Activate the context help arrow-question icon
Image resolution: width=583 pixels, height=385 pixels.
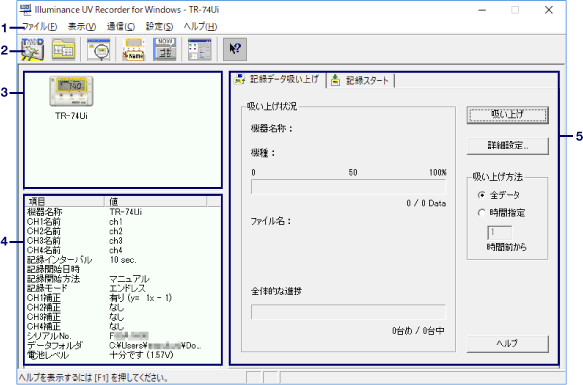[235, 49]
